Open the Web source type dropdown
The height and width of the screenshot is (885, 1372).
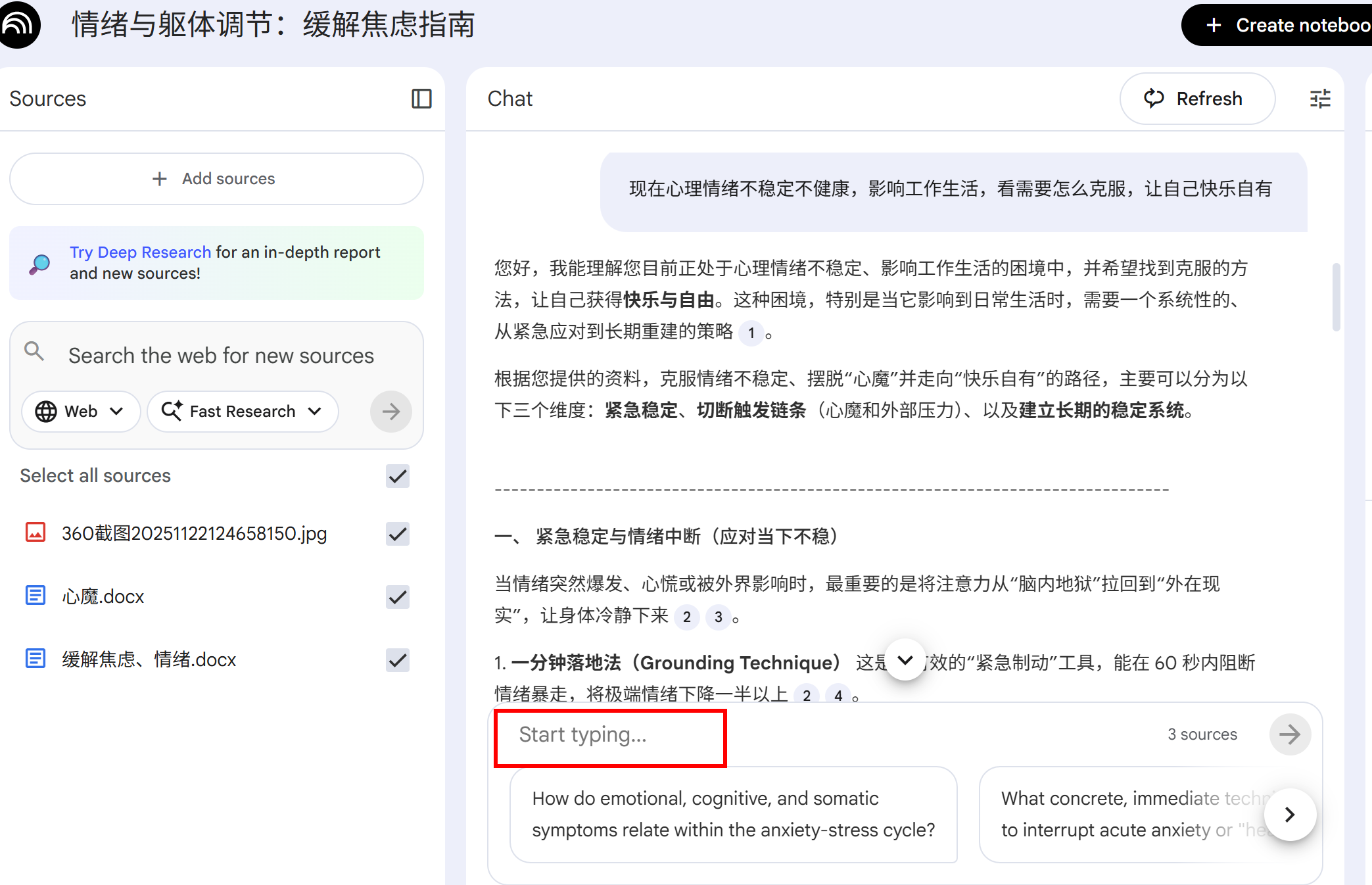[x=80, y=412]
